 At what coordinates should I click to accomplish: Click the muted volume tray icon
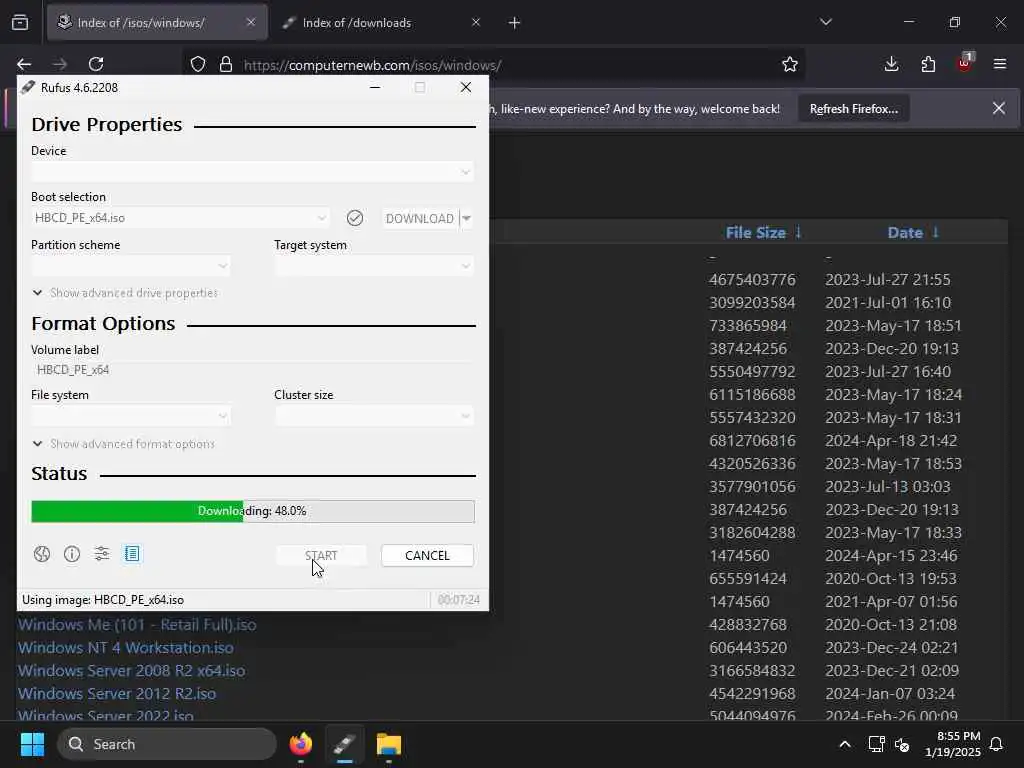click(x=903, y=744)
